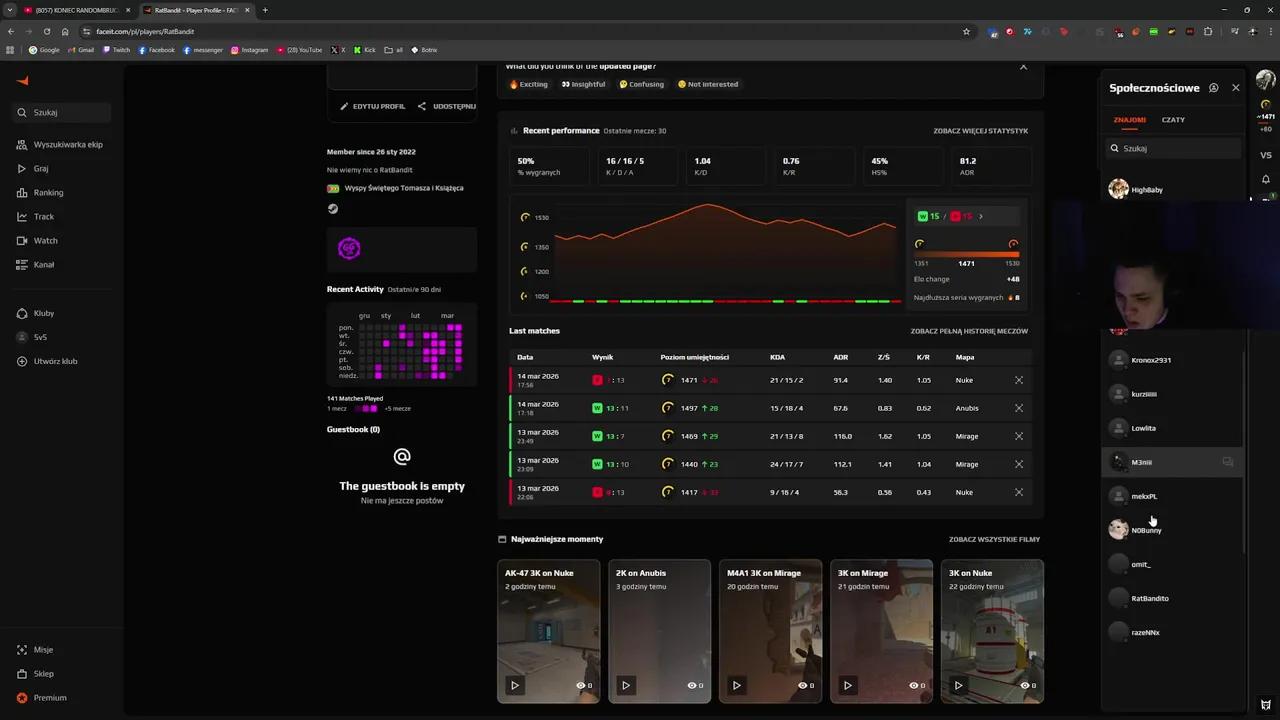Viewport: 1280px width, 720px height.
Task: Click the add-friend icon beside Społecznościowe
Action: (x=1213, y=88)
